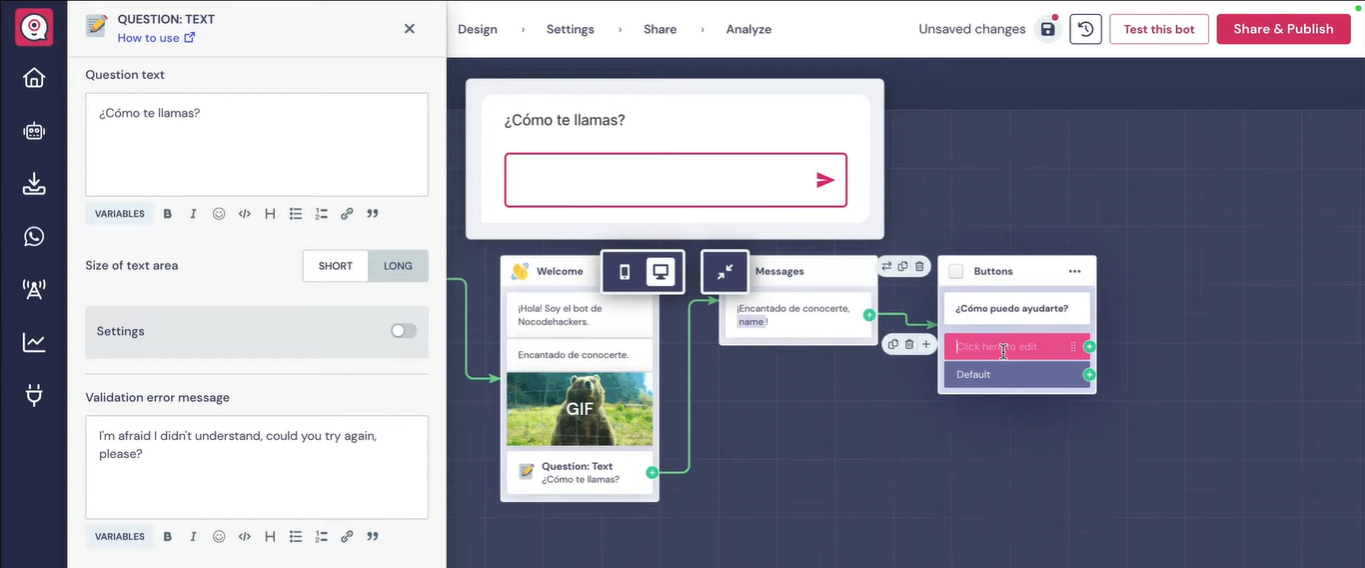
Task: Click the 'Encantado de conocerte.' message in the Welcome block
Action: [580, 355]
